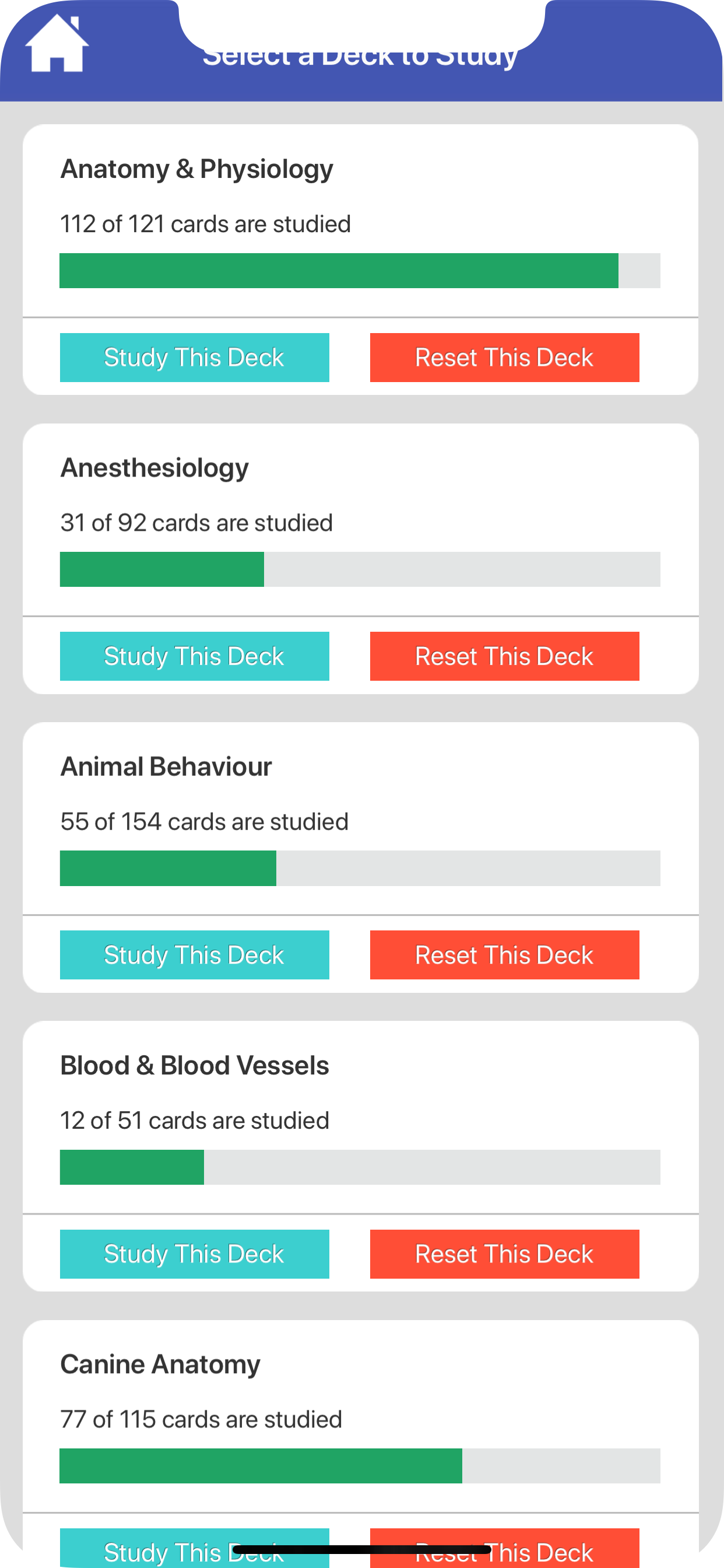Reset the Animal Behaviour deck
The image size is (724, 1568).
coord(504,954)
